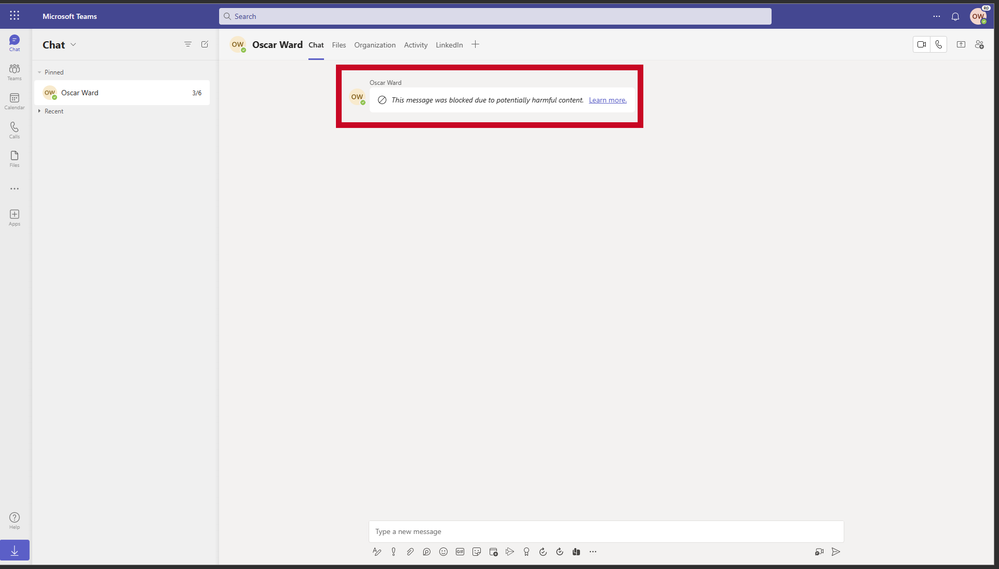Open the Teams section in the sidebar
Viewport: 999px width, 569px height.
(14, 72)
